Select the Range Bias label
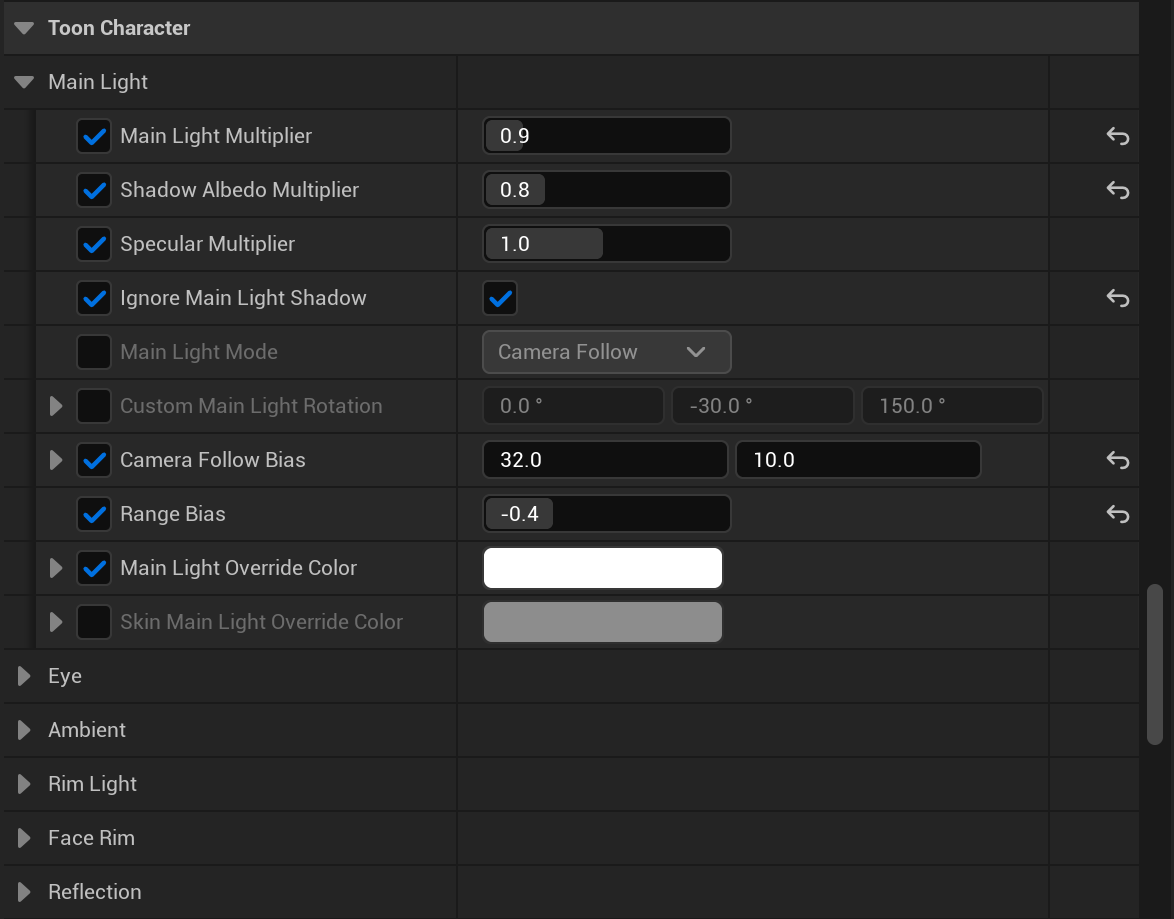This screenshot has width=1174, height=919. 173,514
